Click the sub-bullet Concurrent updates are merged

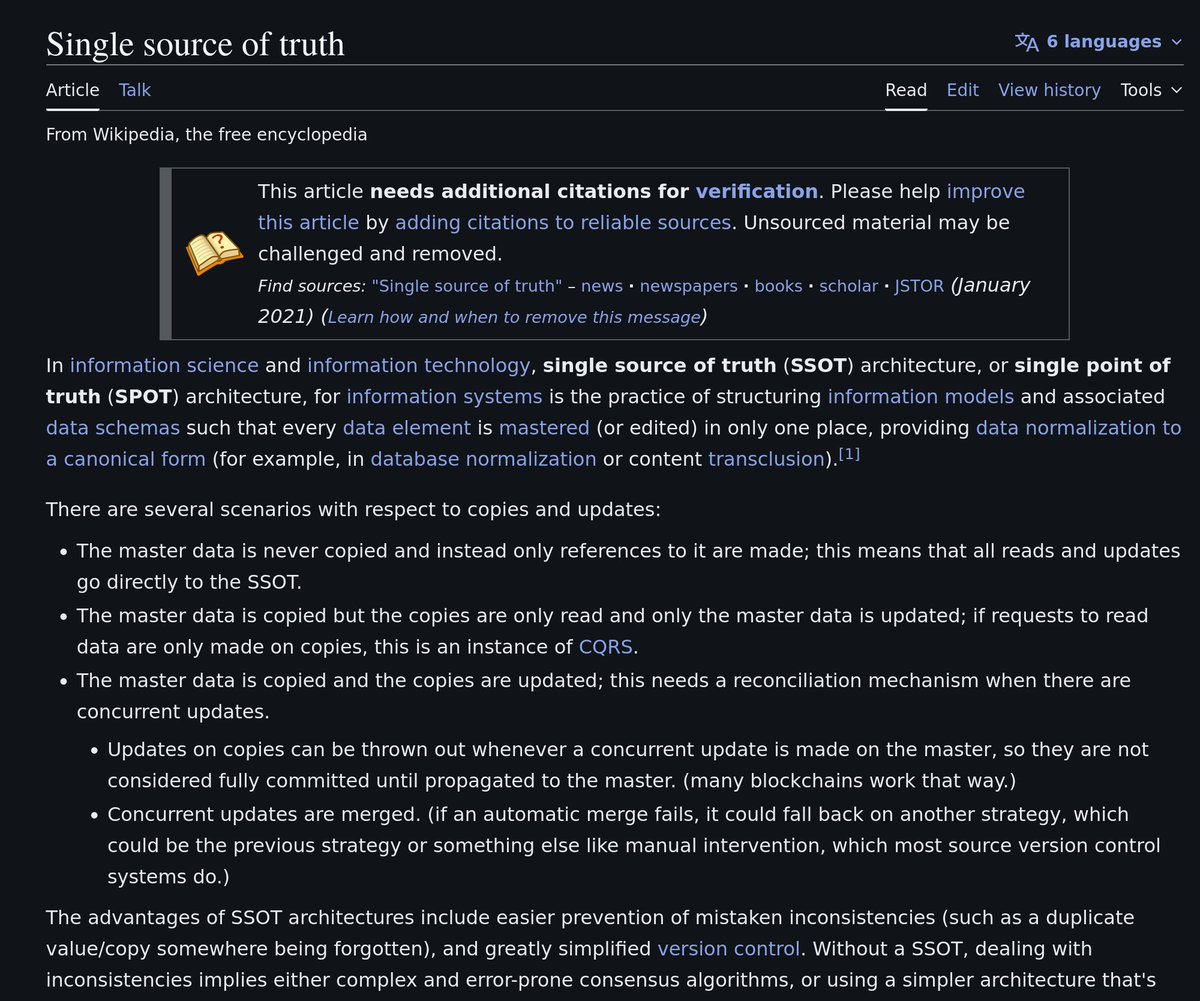[x=634, y=845]
